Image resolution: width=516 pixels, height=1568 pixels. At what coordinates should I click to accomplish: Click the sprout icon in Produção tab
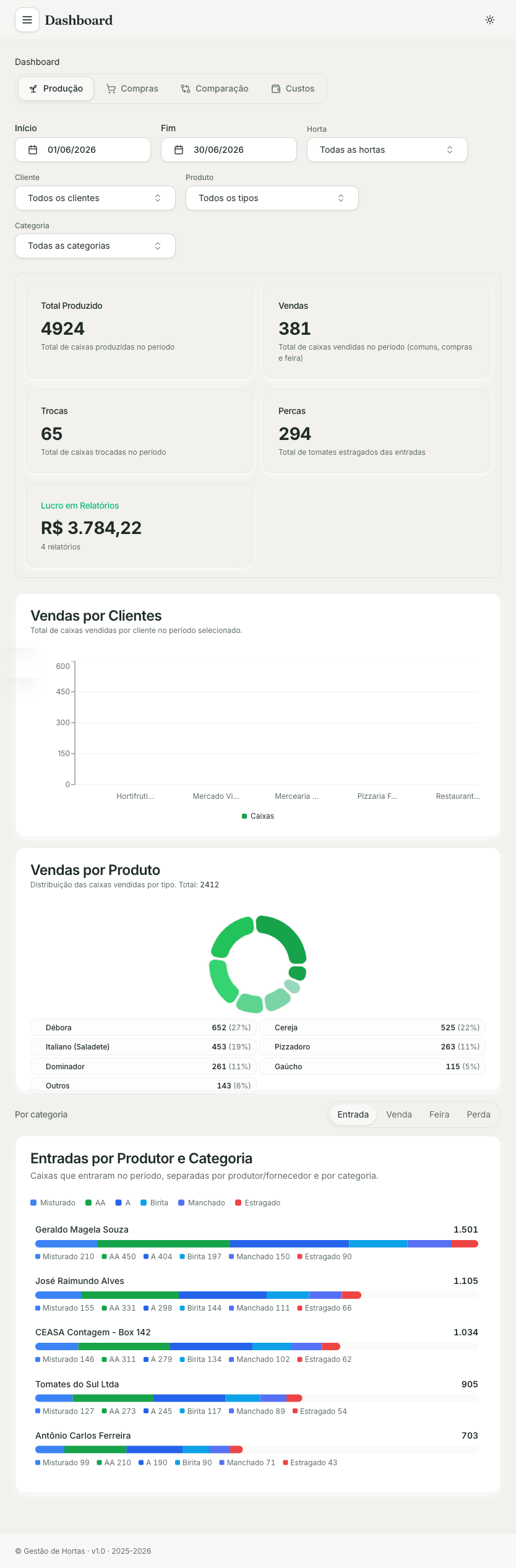[33, 88]
